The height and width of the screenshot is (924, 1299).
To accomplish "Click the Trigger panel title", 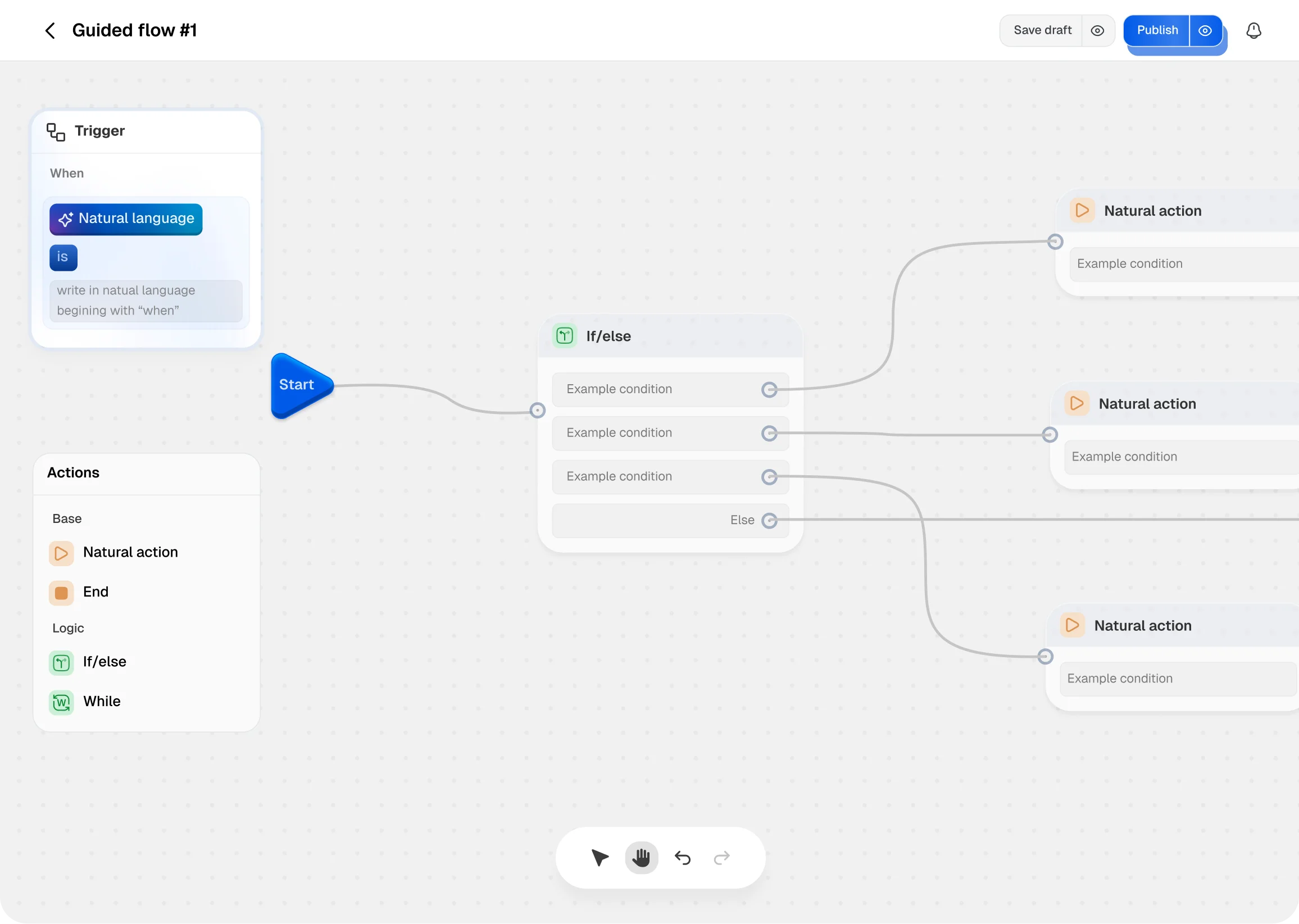I will click(x=99, y=131).
